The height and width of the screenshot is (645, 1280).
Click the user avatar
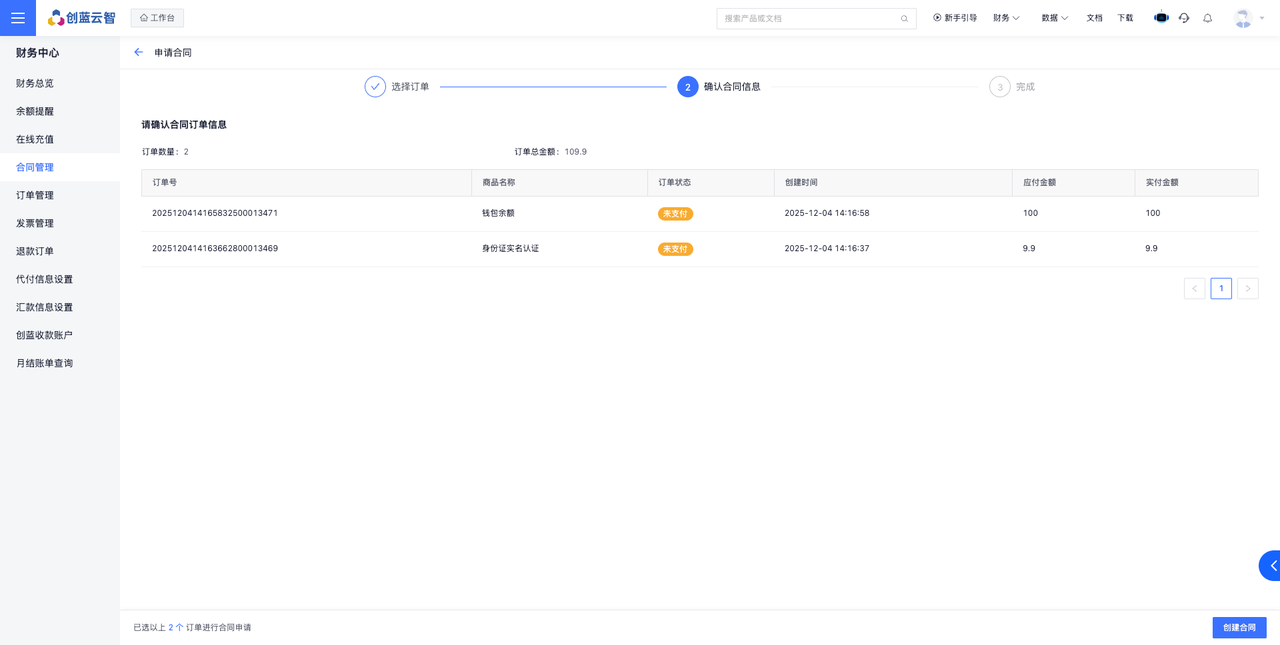[x=1243, y=18]
